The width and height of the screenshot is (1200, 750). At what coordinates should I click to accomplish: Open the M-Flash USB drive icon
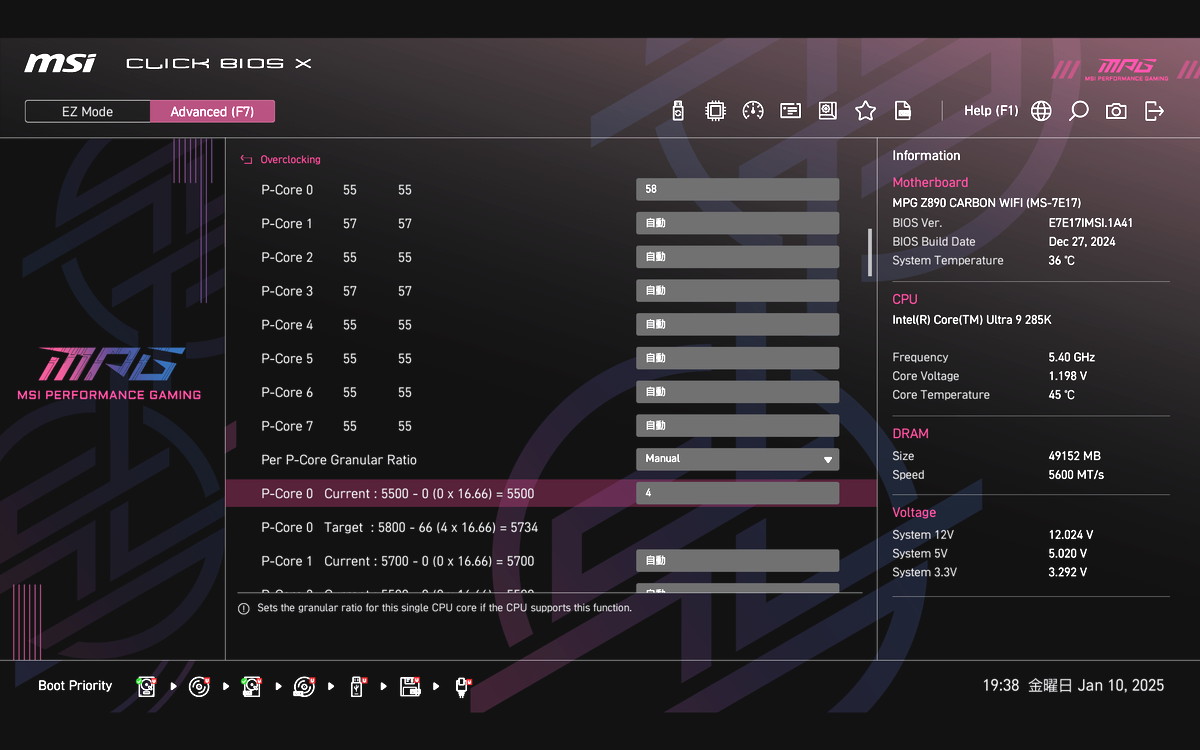pyautogui.click(x=678, y=111)
